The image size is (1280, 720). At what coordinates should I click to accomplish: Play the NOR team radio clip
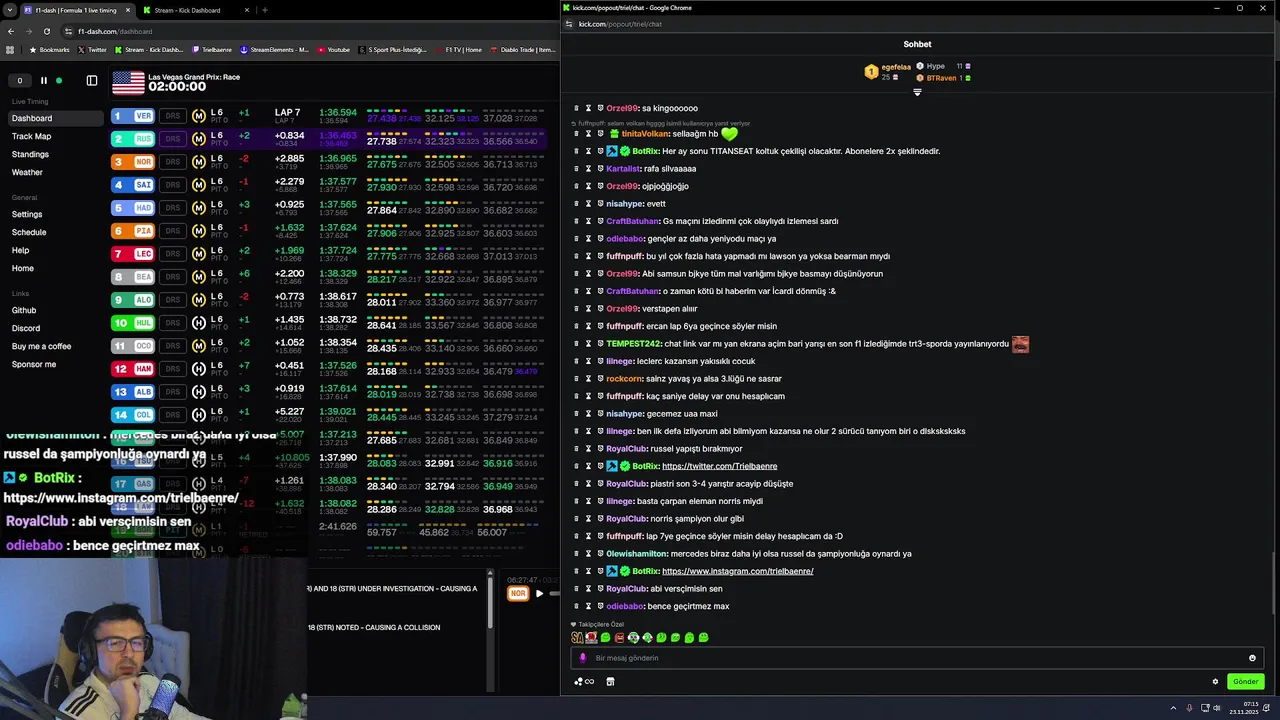(x=539, y=593)
